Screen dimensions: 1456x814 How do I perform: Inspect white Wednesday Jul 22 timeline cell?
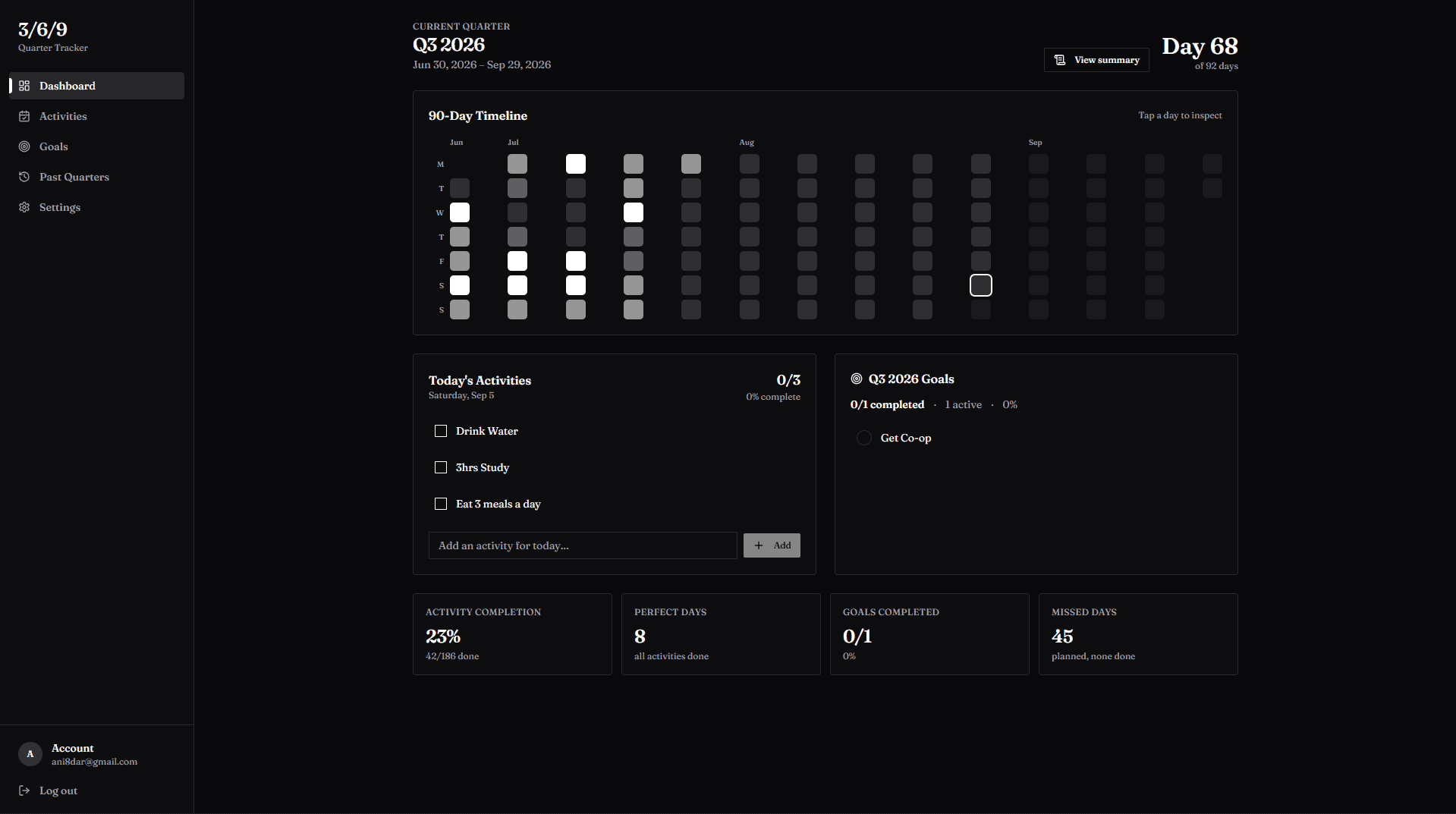(634, 212)
